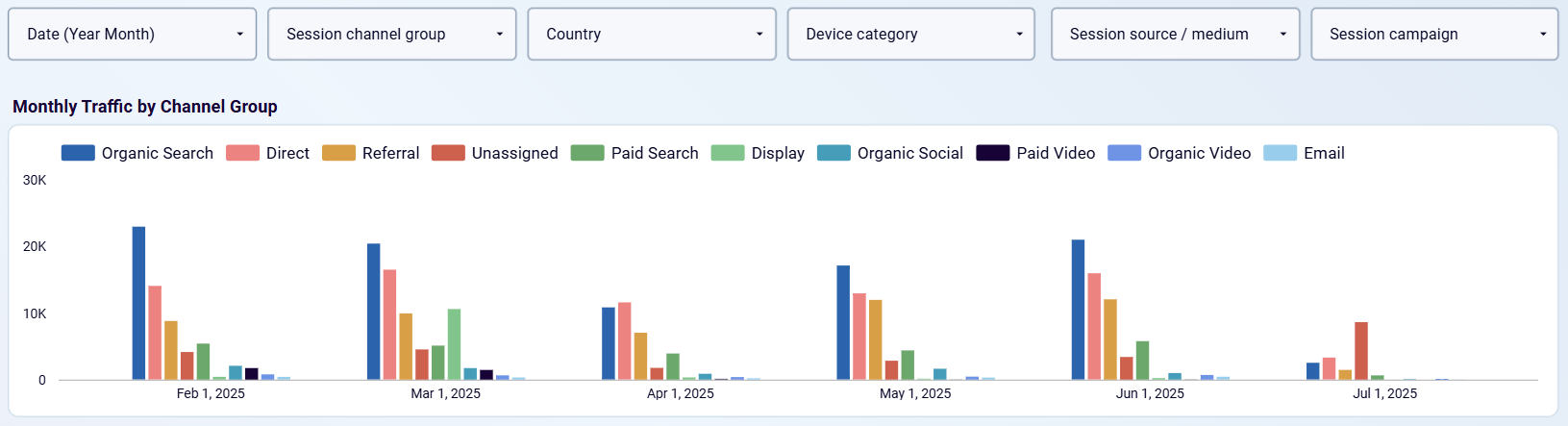This screenshot has height=426, width=1568.
Task: Select the Referral legend label
Action: pyautogui.click(x=390, y=153)
